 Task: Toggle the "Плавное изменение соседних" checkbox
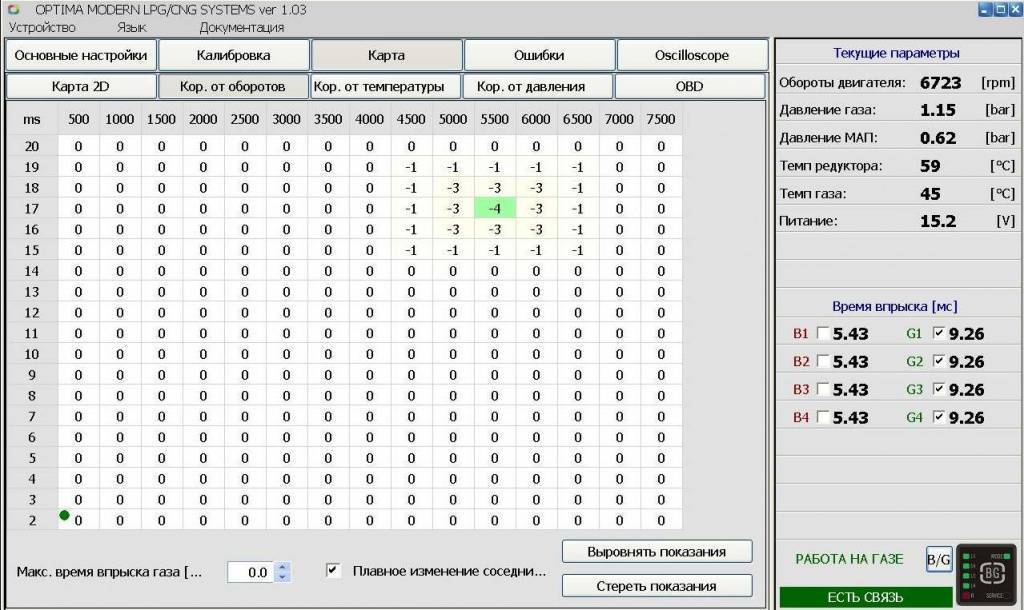pyautogui.click(x=332, y=569)
